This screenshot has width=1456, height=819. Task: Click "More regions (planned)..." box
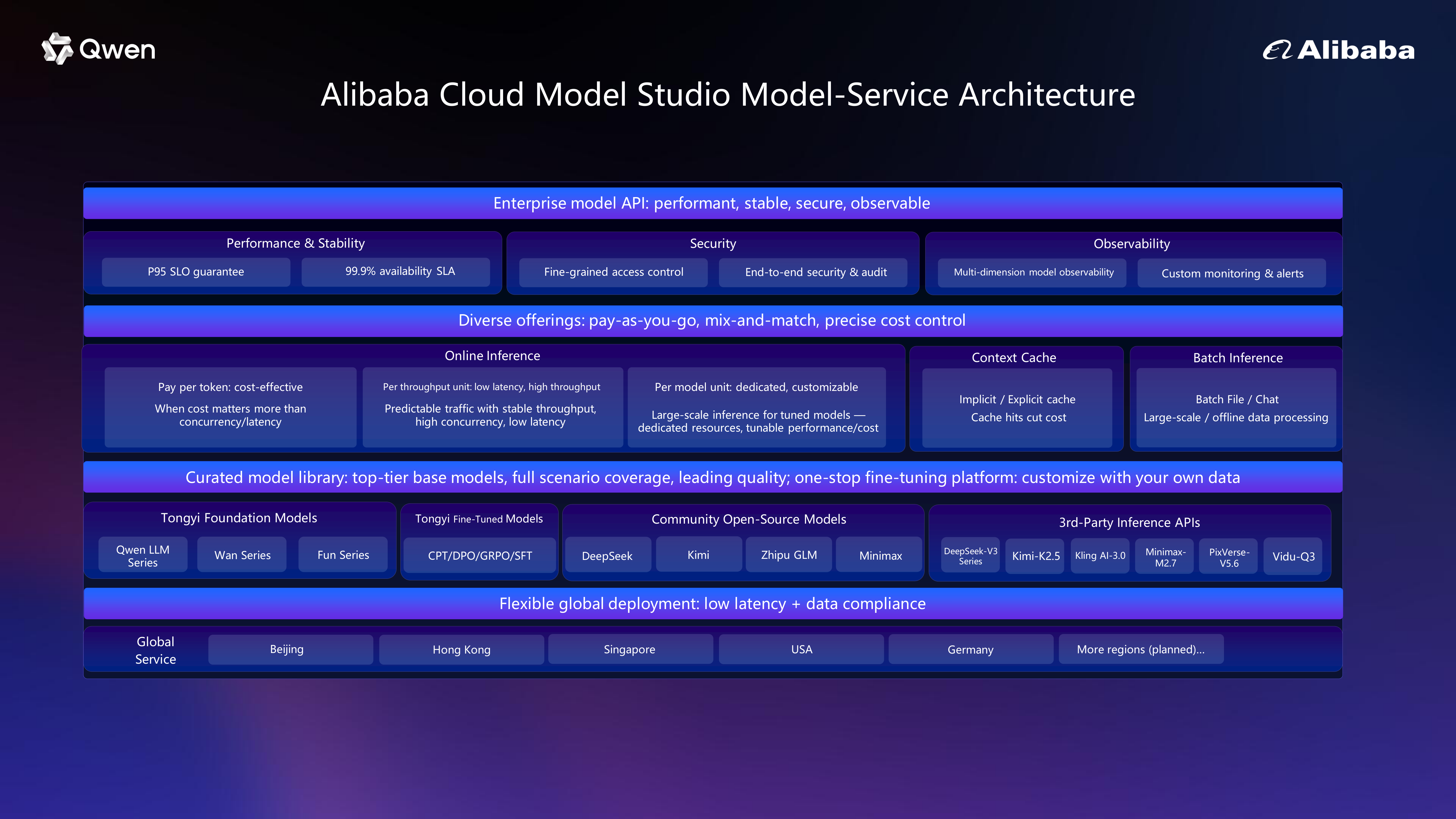tap(1141, 649)
